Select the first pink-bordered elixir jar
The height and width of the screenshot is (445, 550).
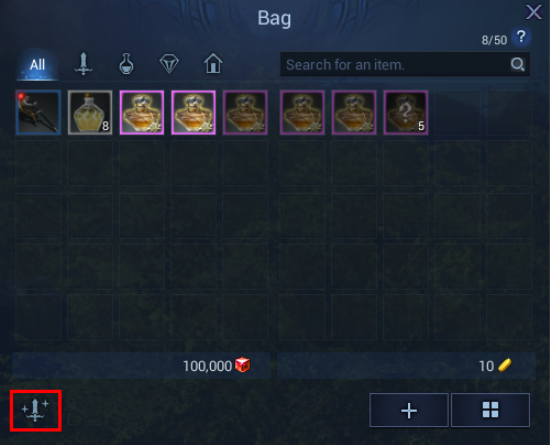click(142, 113)
